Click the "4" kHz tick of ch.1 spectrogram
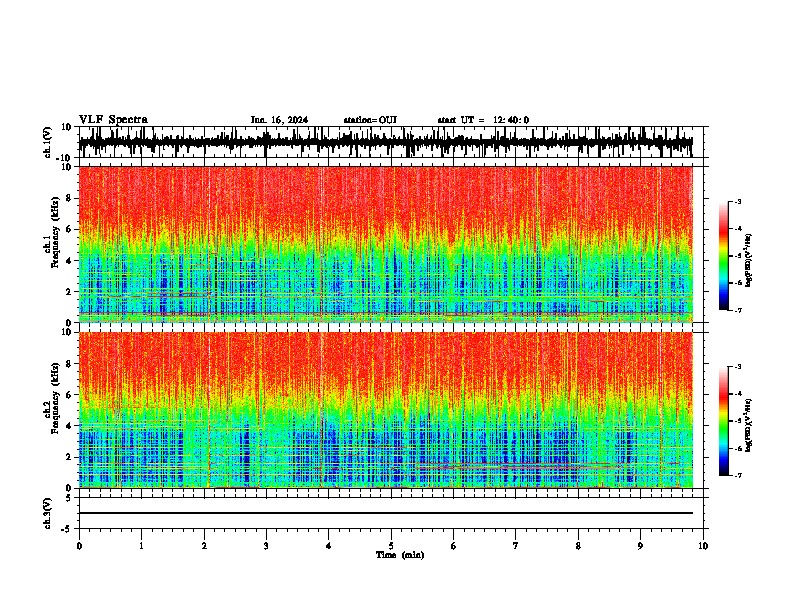The width and height of the screenshot is (792, 612). point(69,261)
